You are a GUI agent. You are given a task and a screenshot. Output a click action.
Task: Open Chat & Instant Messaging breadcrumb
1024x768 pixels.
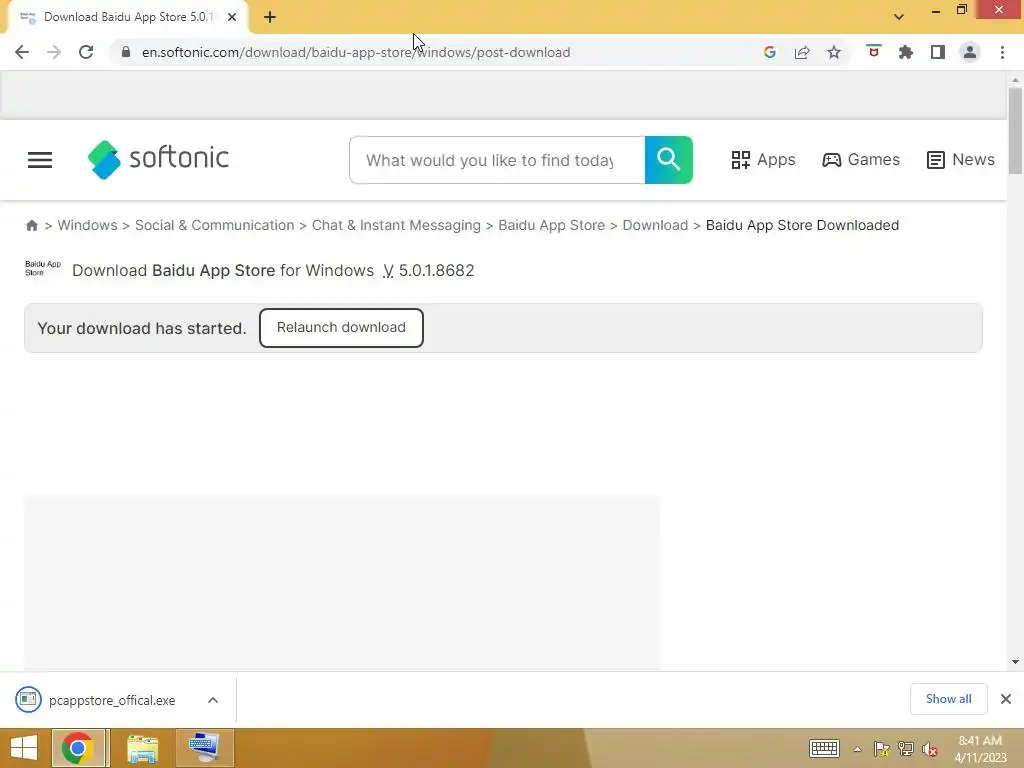pyautogui.click(x=396, y=225)
